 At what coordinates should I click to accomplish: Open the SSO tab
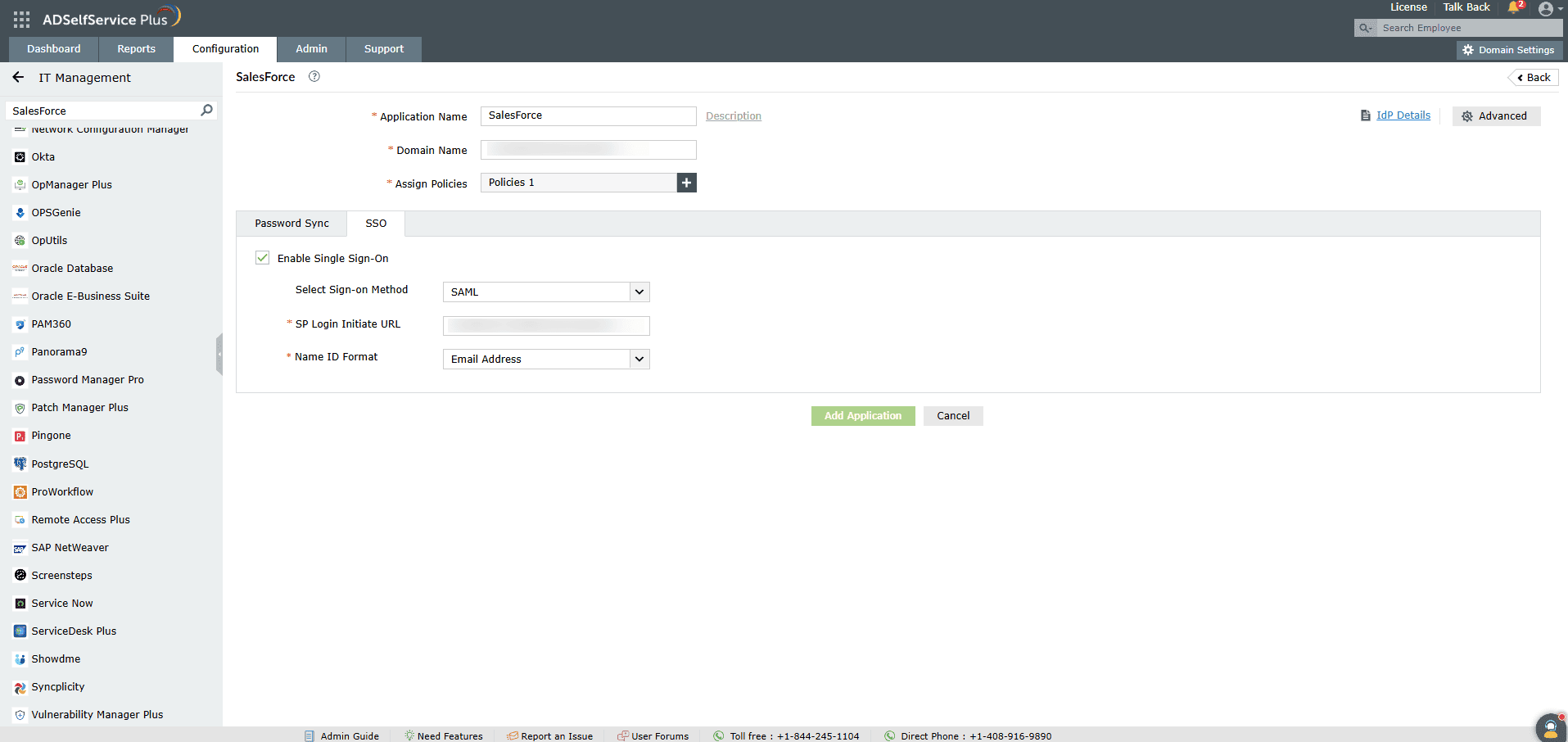(x=376, y=224)
